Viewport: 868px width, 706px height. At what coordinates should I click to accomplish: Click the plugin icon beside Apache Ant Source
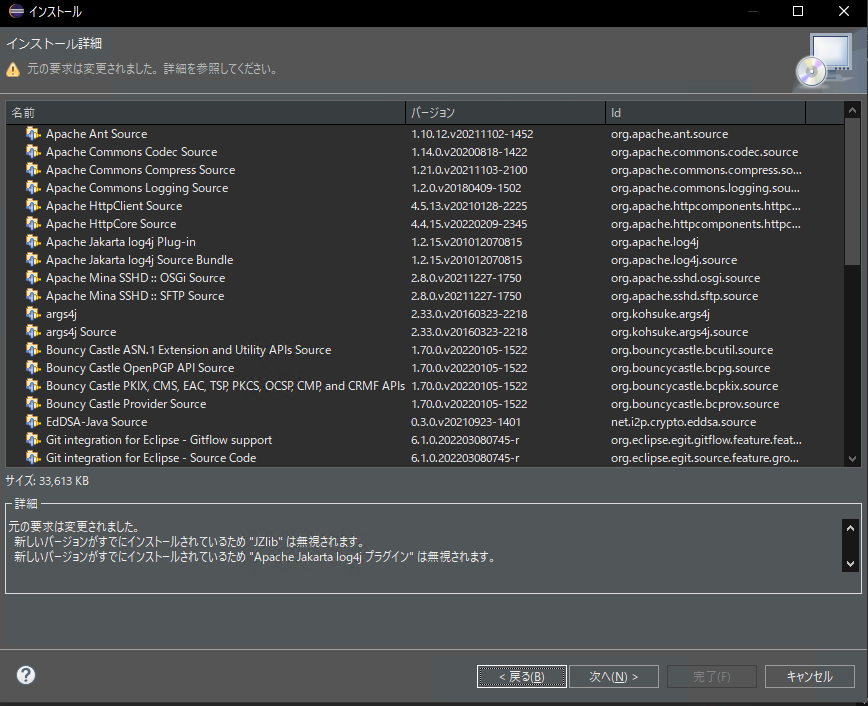pyautogui.click(x=34, y=133)
